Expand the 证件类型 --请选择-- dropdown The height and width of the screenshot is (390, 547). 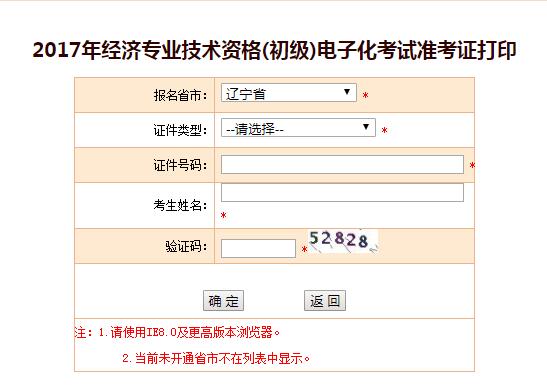pos(298,128)
